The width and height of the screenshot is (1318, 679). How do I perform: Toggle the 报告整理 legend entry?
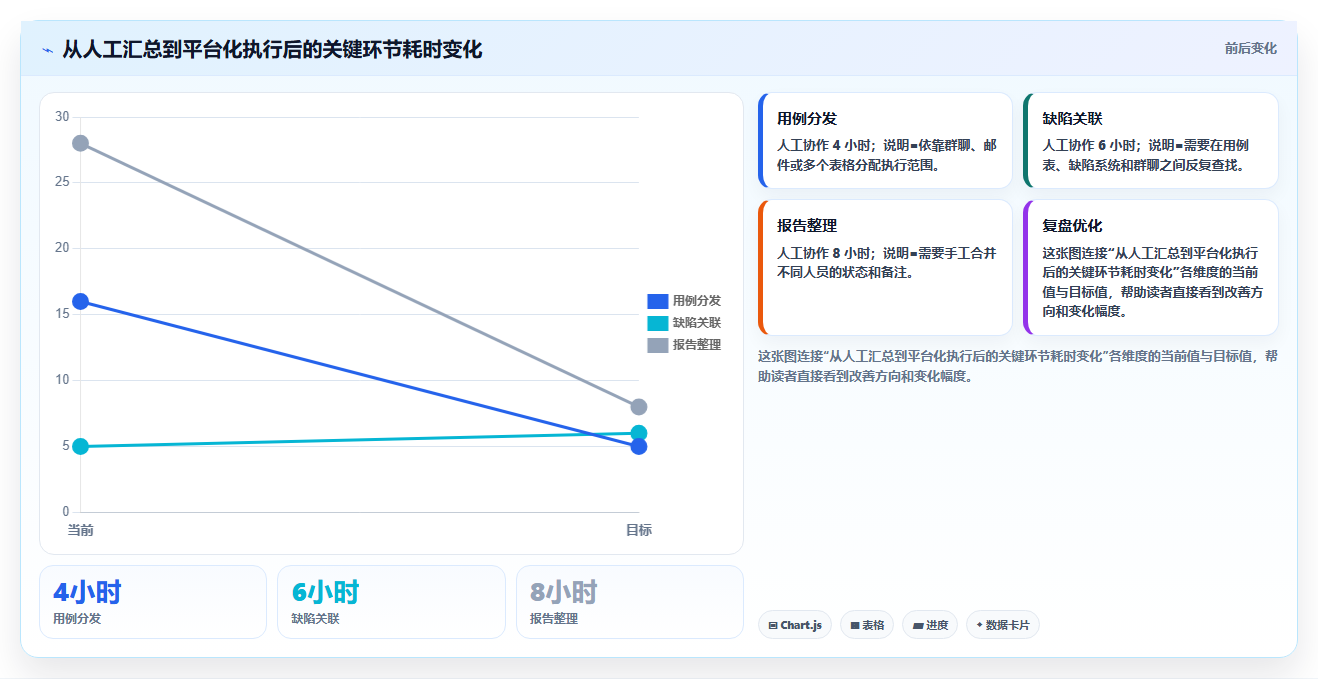coord(684,344)
